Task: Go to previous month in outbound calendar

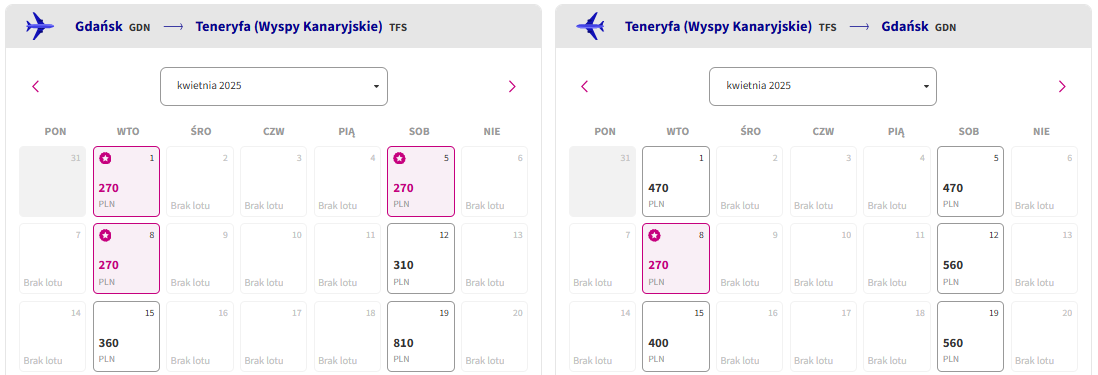Action: pos(36,87)
